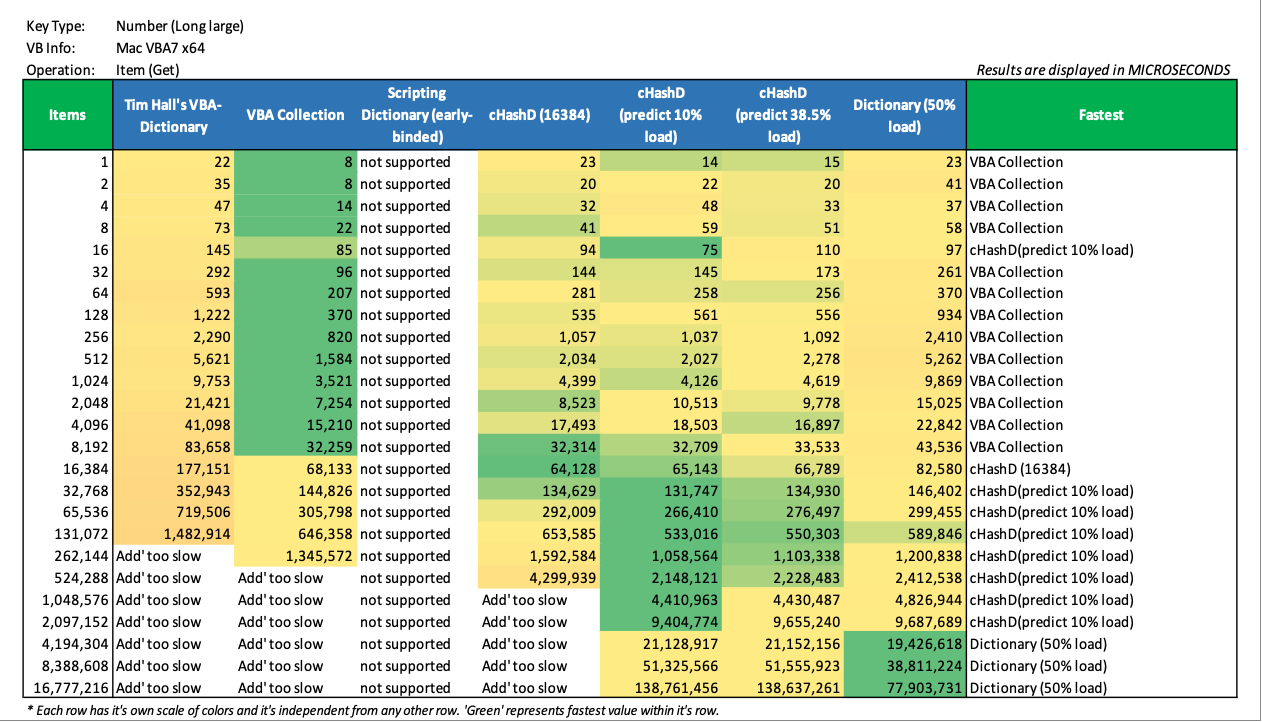1262x722 pixels.
Task: Select the footnote about color scale per row
Action: 373,711
